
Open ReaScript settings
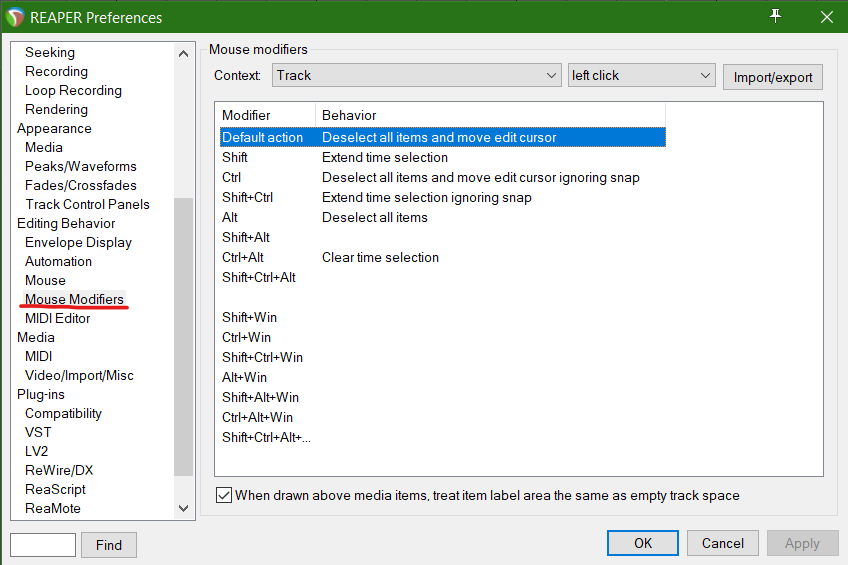(x=55, y=489)
